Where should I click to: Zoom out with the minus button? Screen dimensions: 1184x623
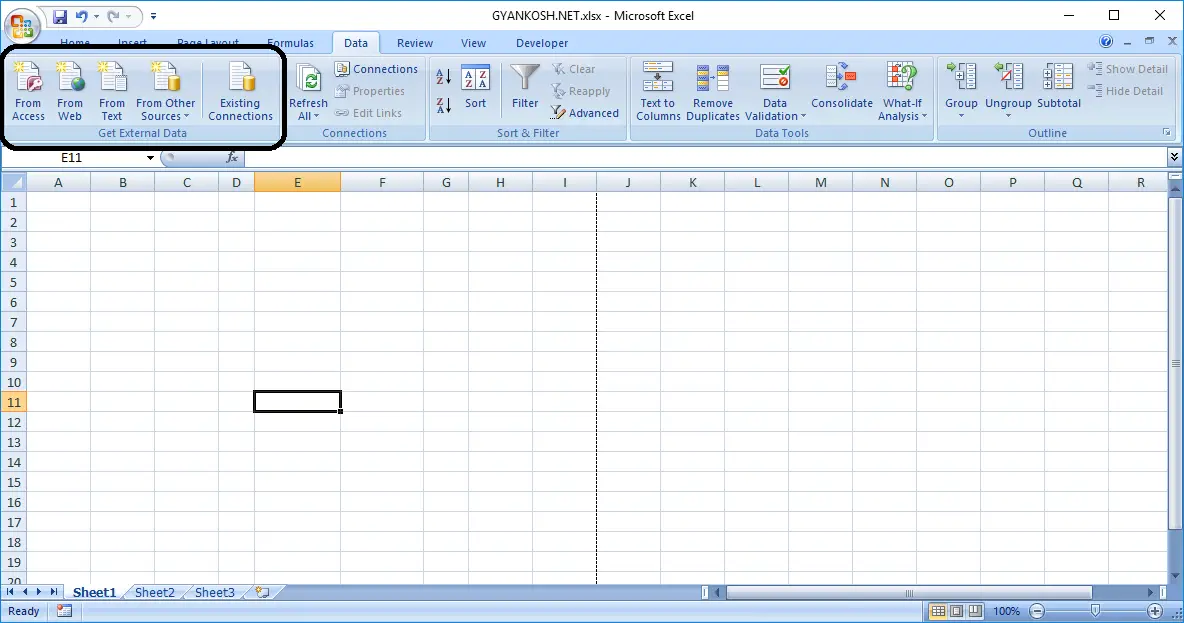(1037, 611)
